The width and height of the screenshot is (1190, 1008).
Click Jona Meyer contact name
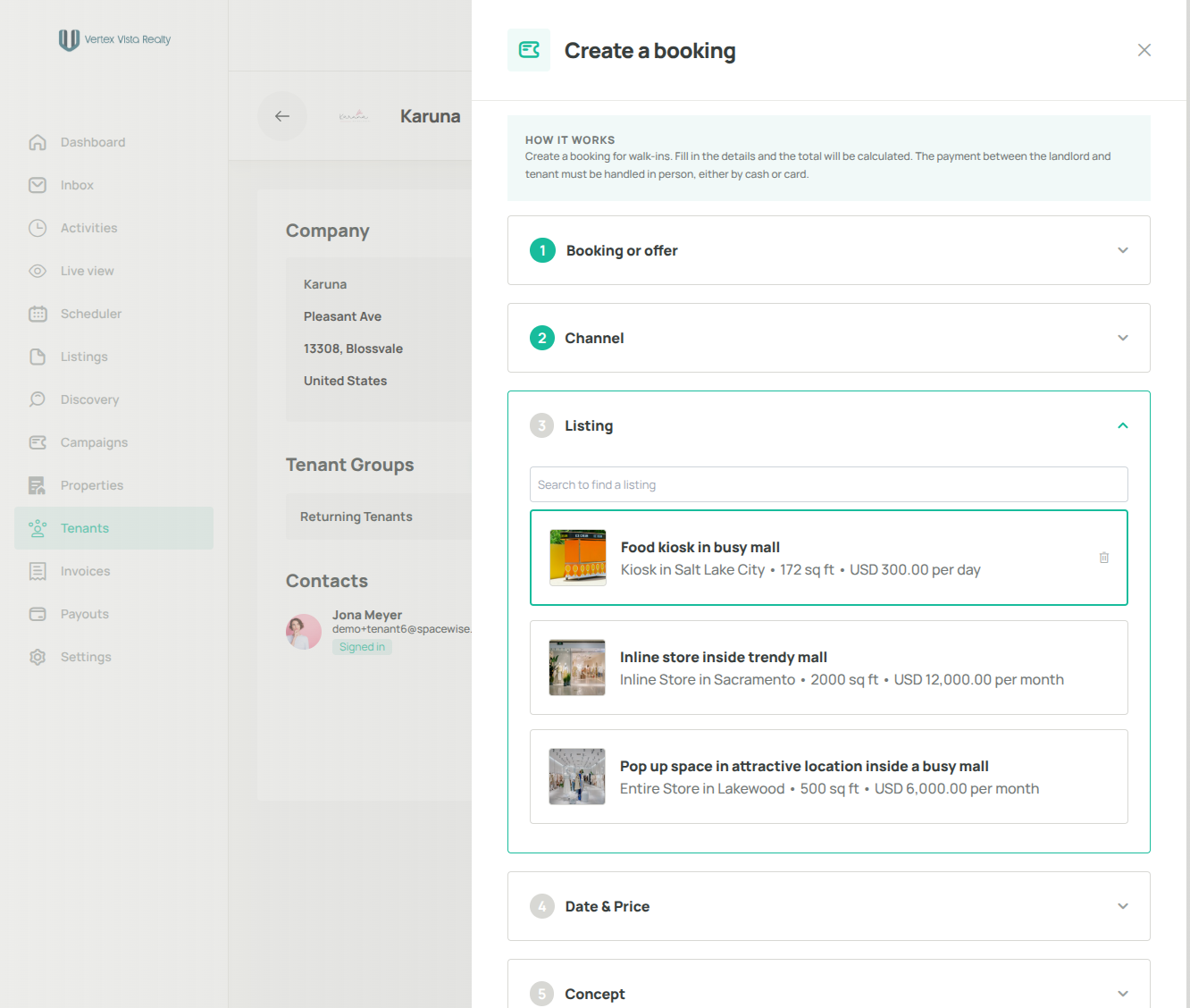click(367, 615)
